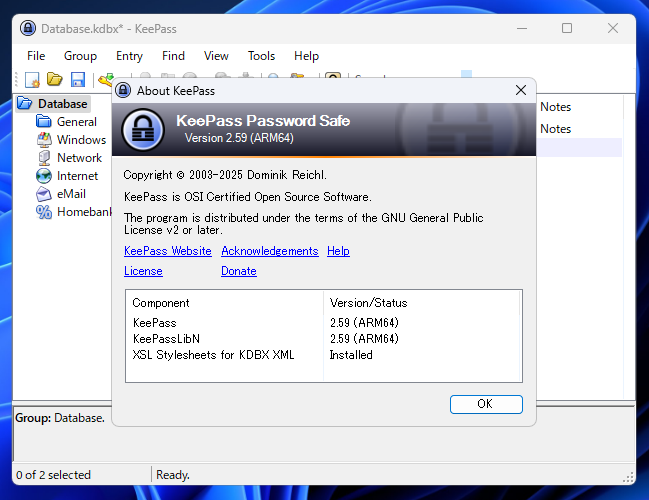Click the second Notes cell in entry list
Image resolution: width=649 pixels, height=500 pixels.
(x=555, y=129)
